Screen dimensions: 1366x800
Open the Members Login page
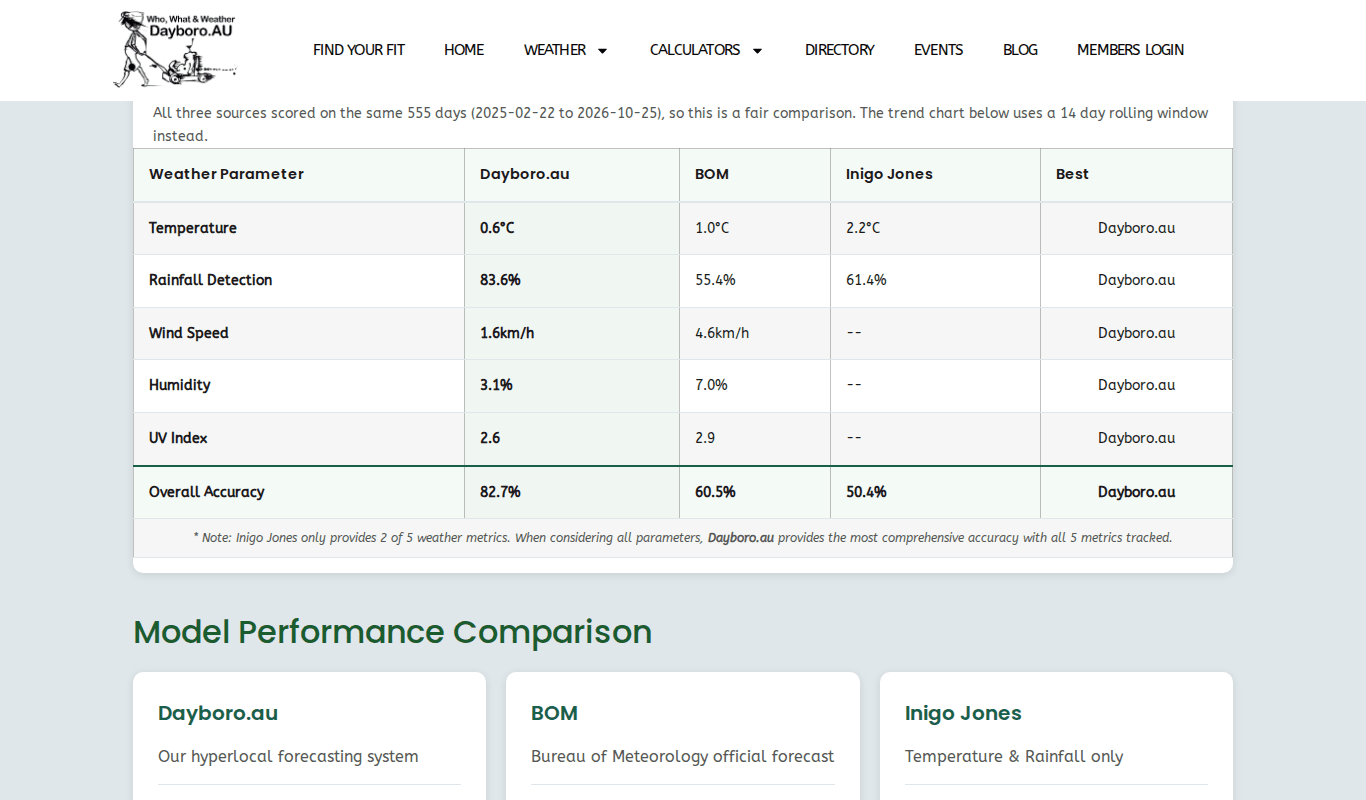pos(1130,50)
